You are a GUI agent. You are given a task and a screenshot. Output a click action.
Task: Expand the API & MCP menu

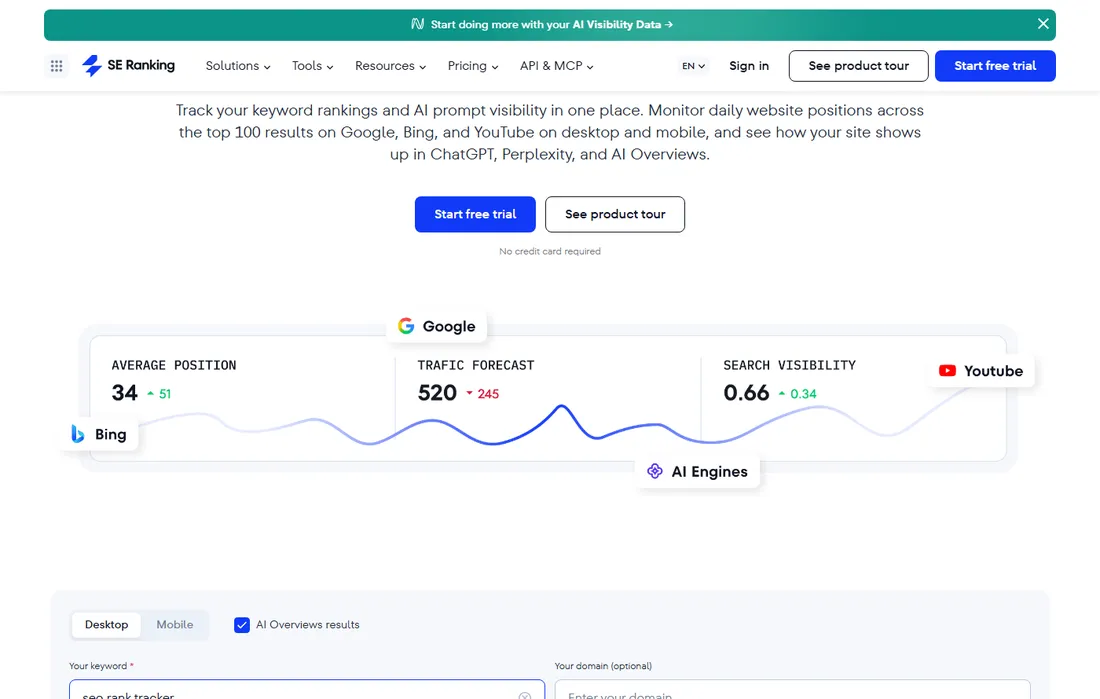556,66
